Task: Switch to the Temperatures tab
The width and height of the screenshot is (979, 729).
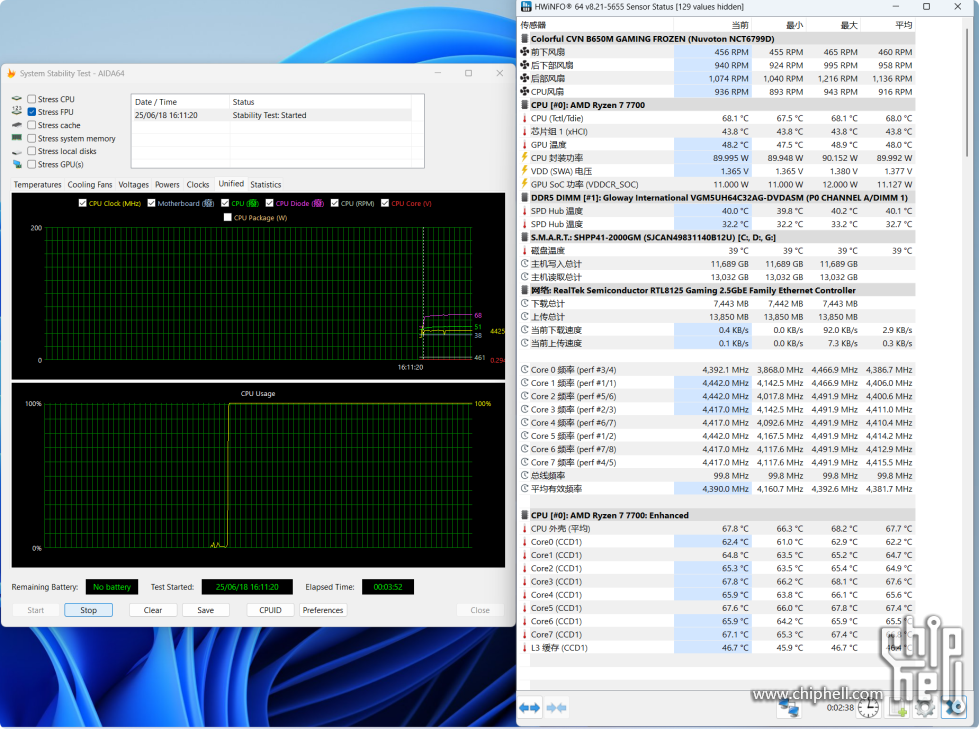Action: pyautogui.click(x=37, y=185)
